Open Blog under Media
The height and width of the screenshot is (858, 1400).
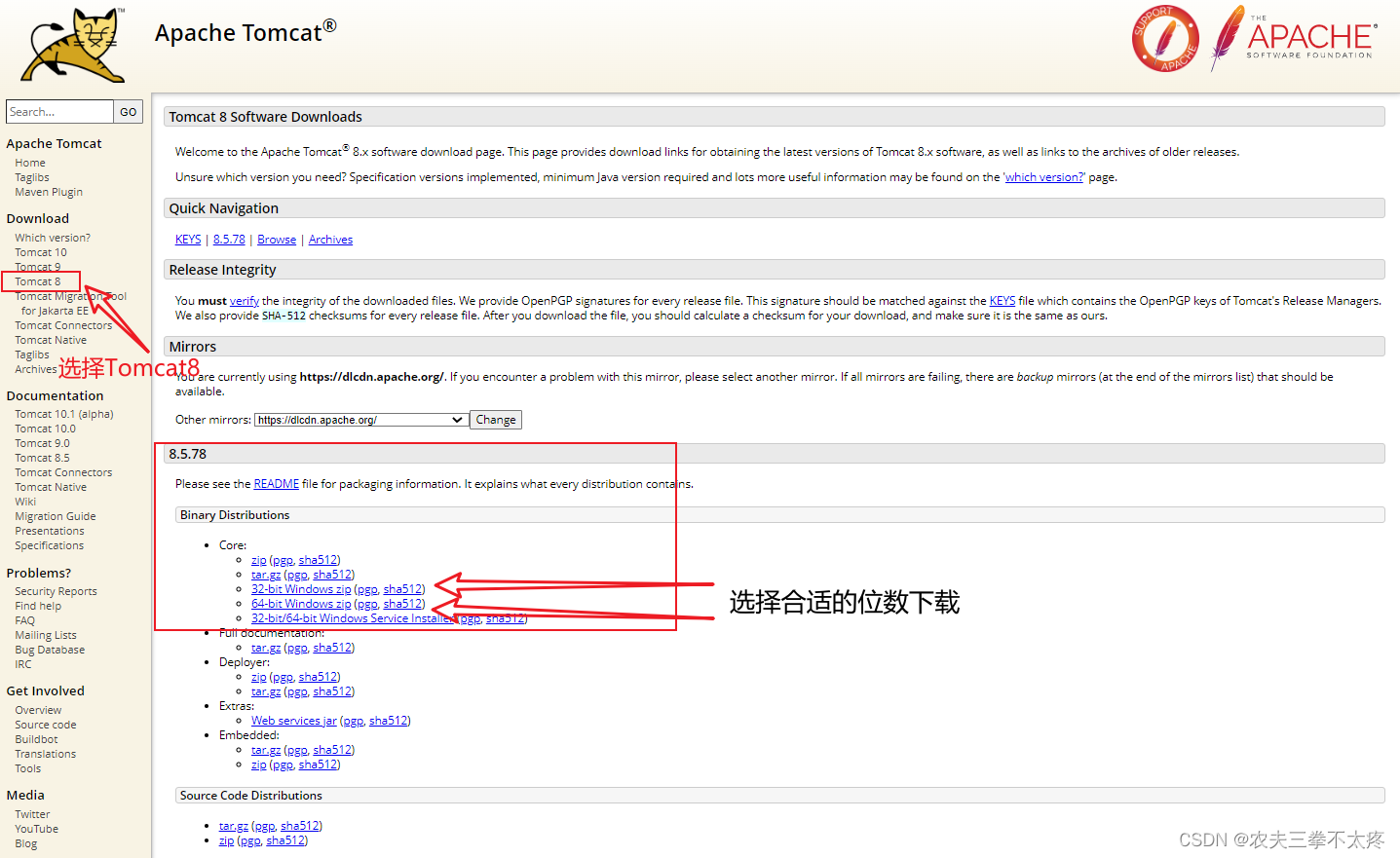26,843
